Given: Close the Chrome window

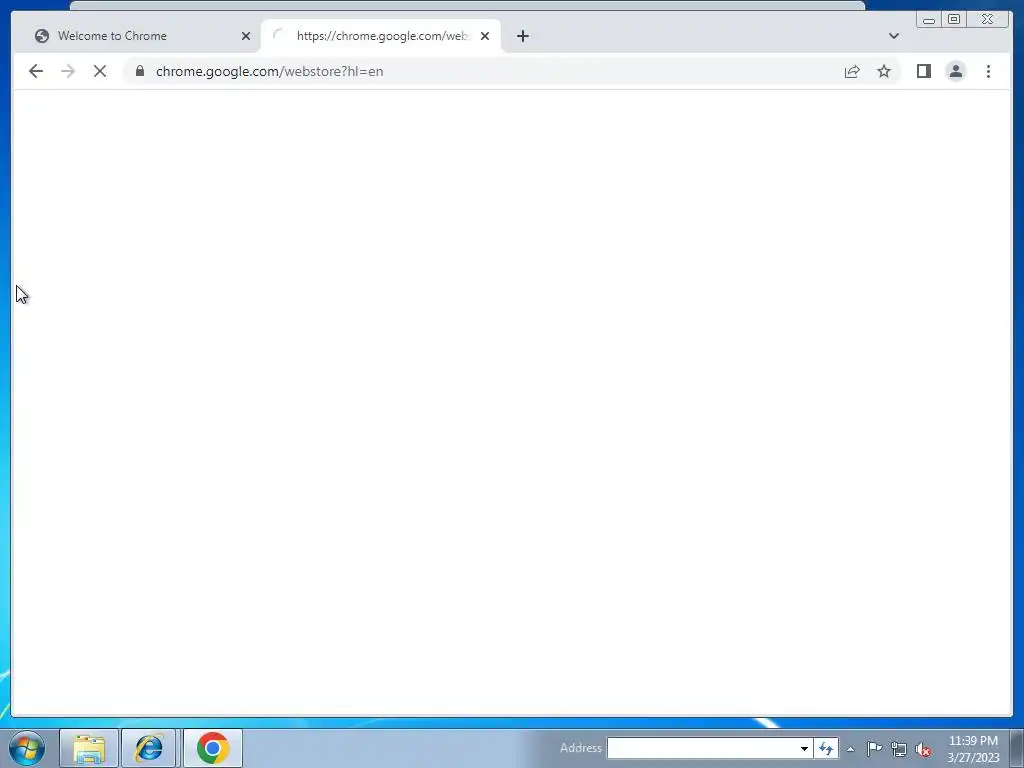Looking at the screenshot, I should (987, 20).
